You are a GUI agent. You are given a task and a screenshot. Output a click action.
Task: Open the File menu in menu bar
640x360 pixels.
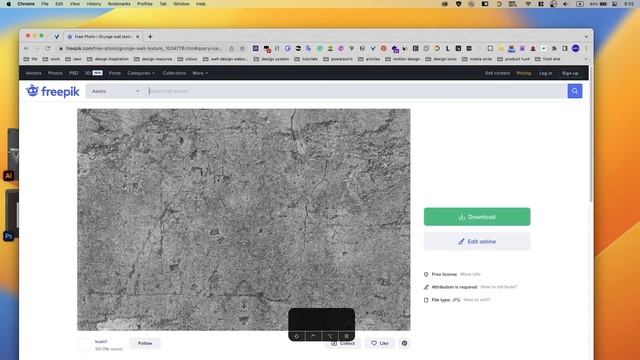[x=45, y=4]
